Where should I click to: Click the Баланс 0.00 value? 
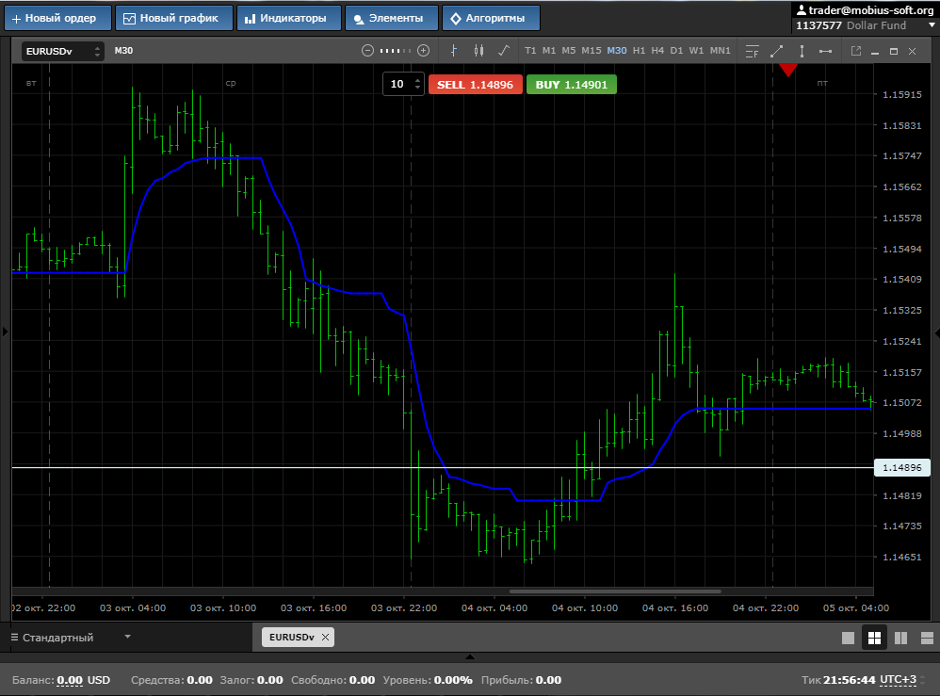pyautogui.click(x=70, y=680)
